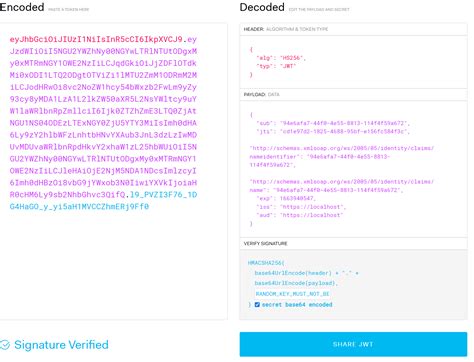Toggle the secret base64 encoded checkbox
Screen dimensions: 474x362
257,304
